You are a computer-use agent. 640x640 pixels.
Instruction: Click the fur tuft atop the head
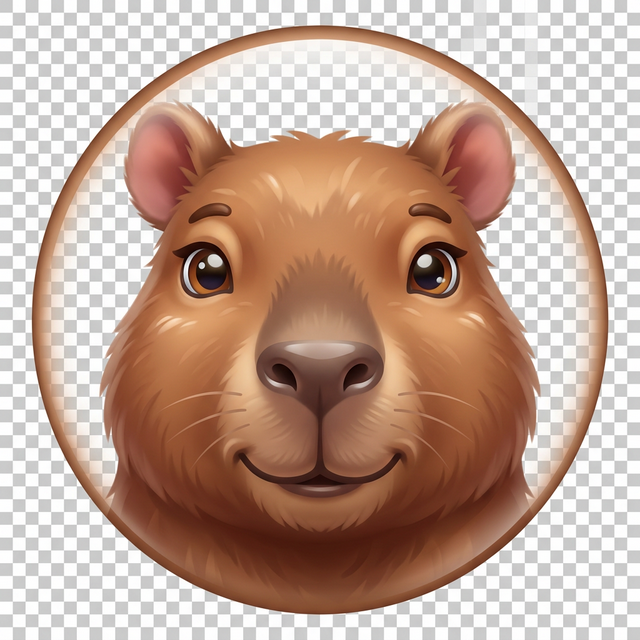318,137
